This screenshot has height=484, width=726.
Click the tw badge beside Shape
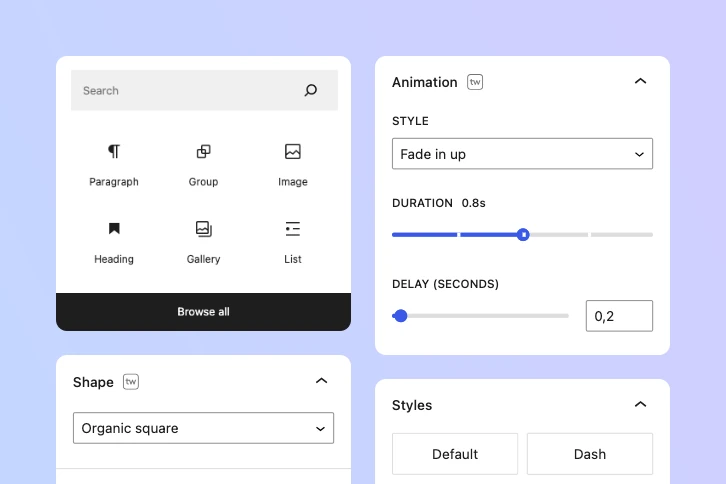[131, 382]
